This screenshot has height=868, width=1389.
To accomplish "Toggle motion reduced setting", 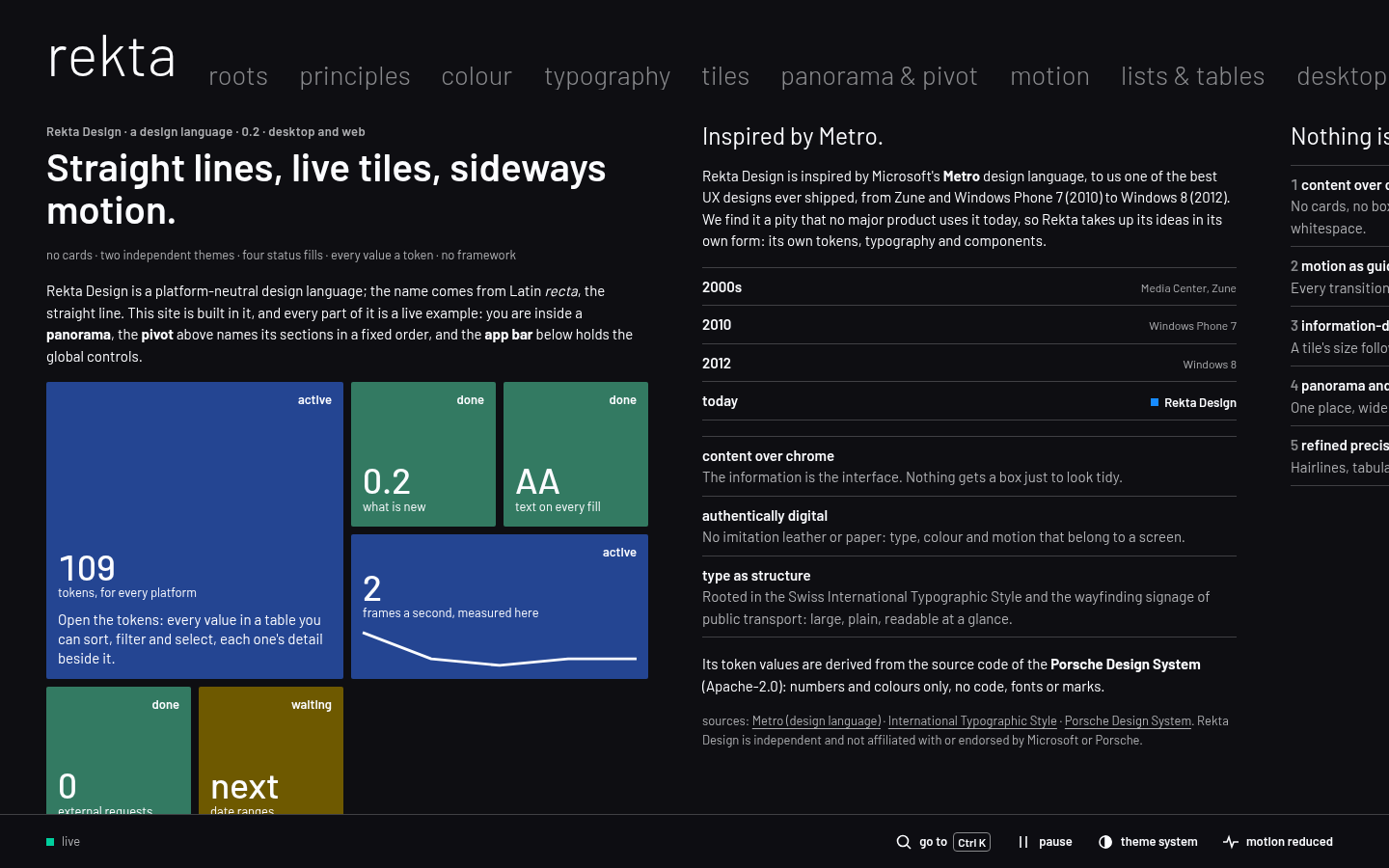I will coord(1278,842).
